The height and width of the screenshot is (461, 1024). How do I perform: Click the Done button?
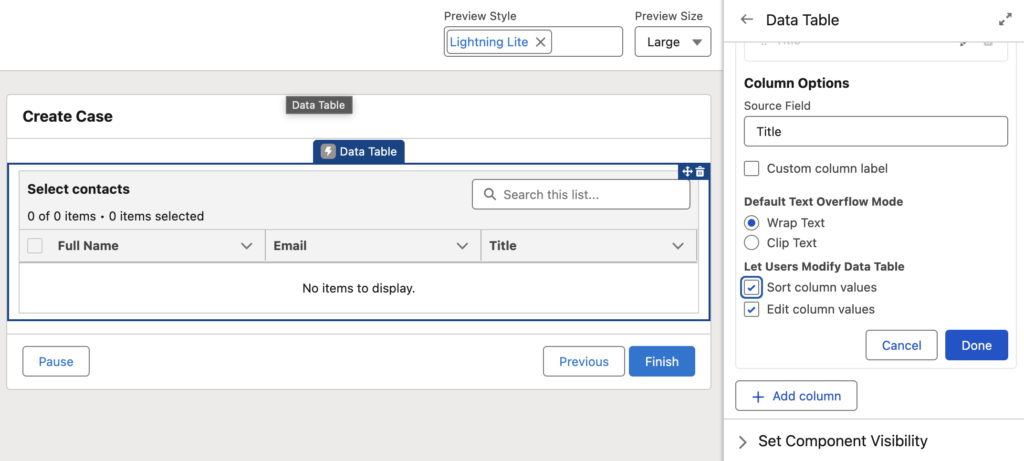[x=976, y=345]
